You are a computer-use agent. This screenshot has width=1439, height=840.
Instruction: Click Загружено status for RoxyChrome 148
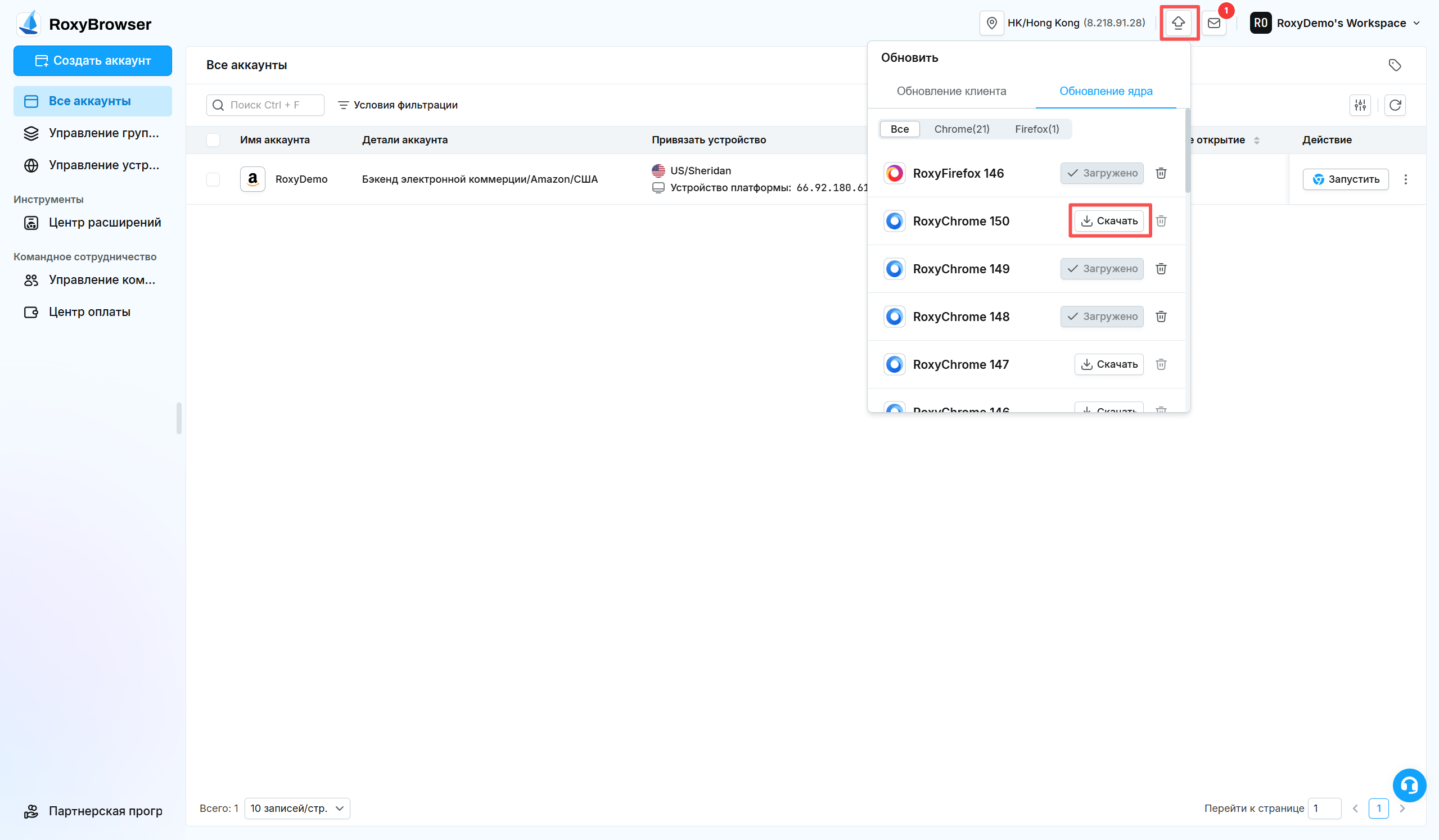1102,317
